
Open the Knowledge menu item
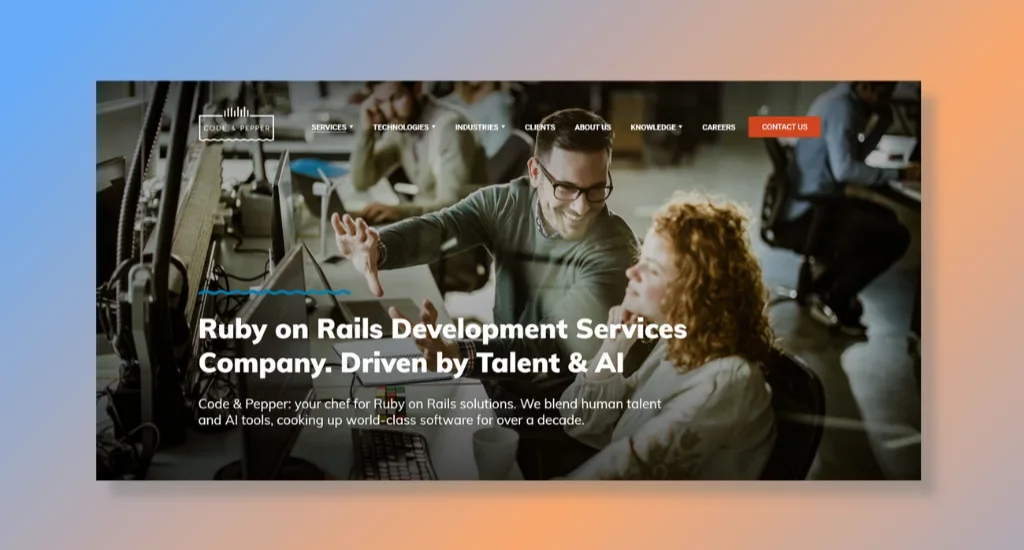(x=652, y=127)
